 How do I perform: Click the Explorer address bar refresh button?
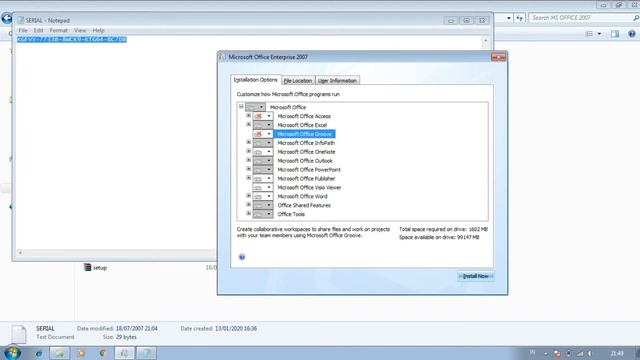[x=519, y=18]
